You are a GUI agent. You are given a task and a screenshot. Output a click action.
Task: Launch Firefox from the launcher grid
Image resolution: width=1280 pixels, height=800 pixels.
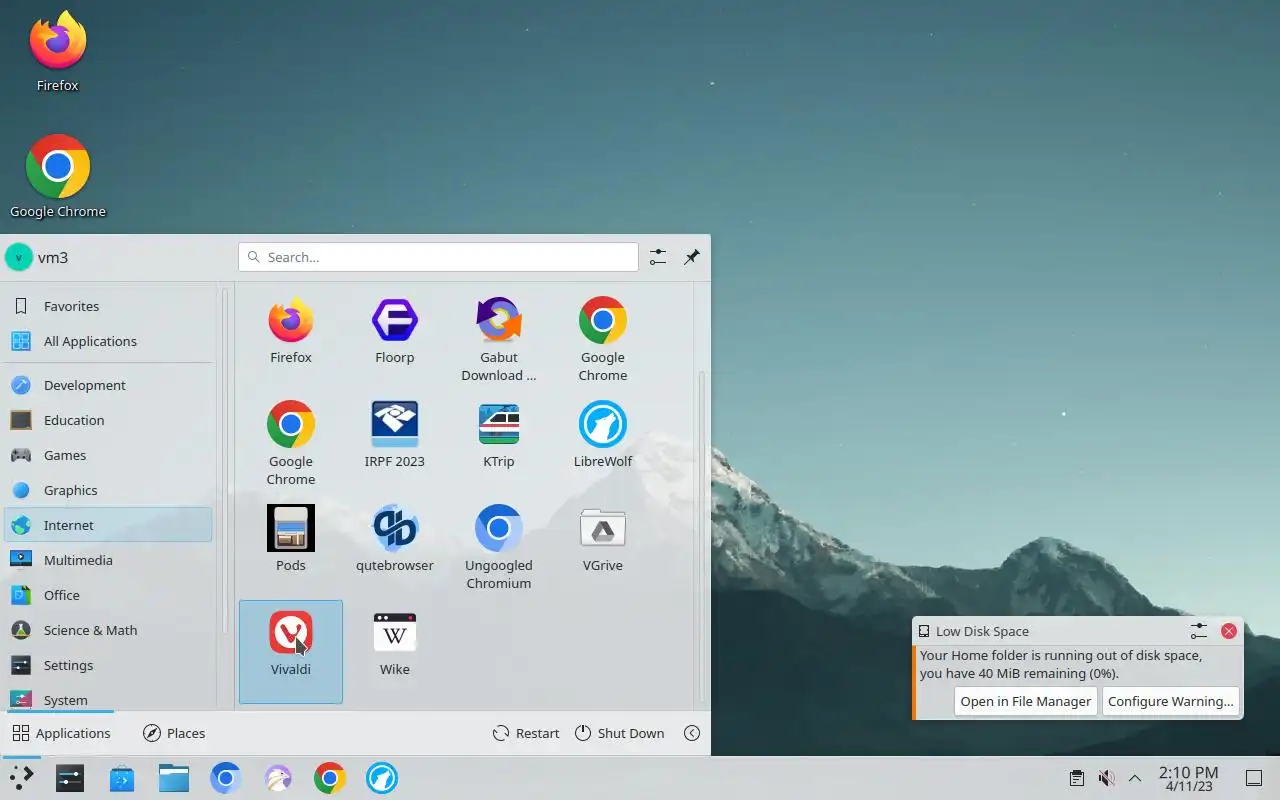point(291,331)
